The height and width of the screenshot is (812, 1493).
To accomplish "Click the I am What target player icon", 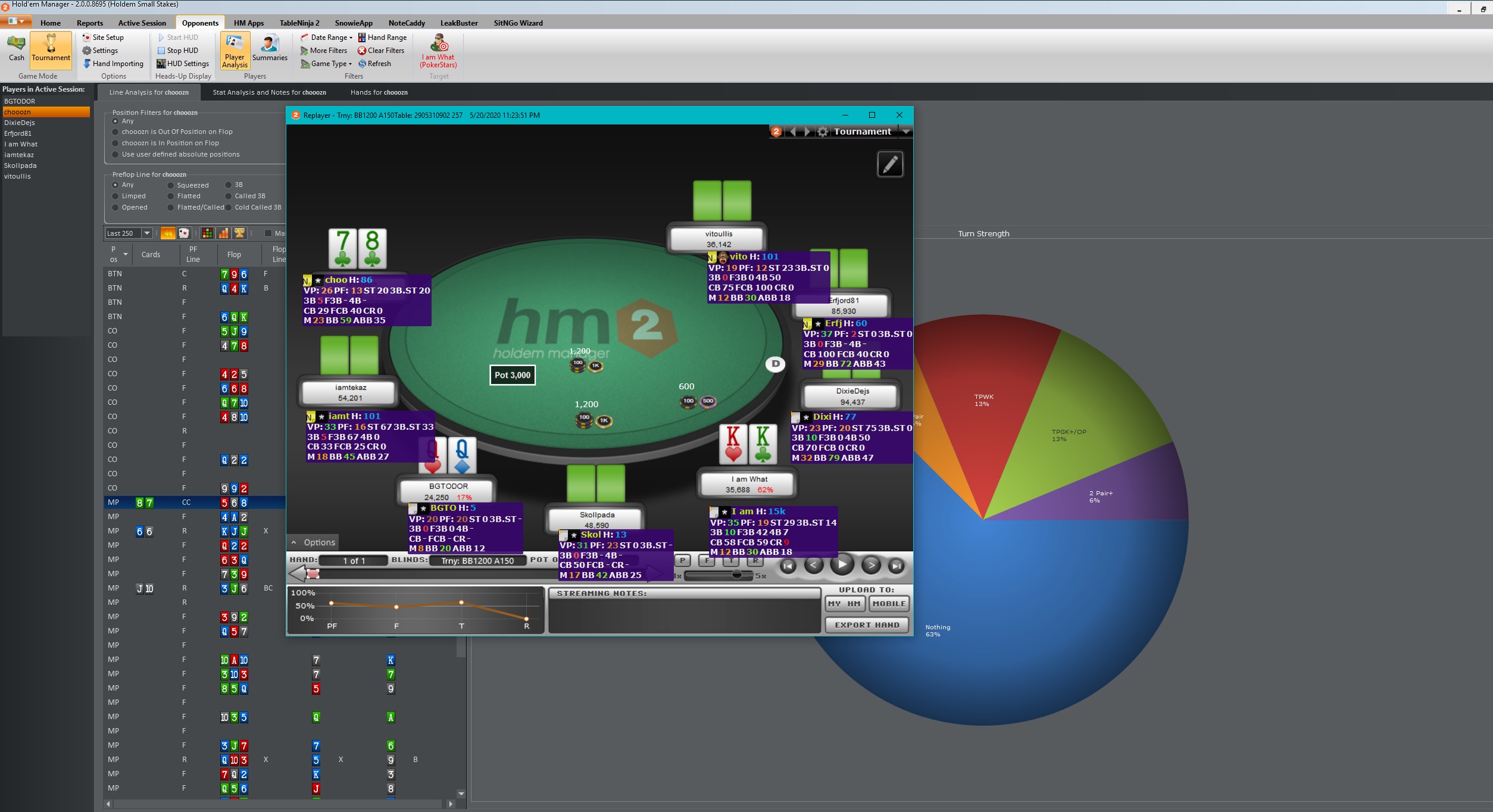I will tap(439, 43).
